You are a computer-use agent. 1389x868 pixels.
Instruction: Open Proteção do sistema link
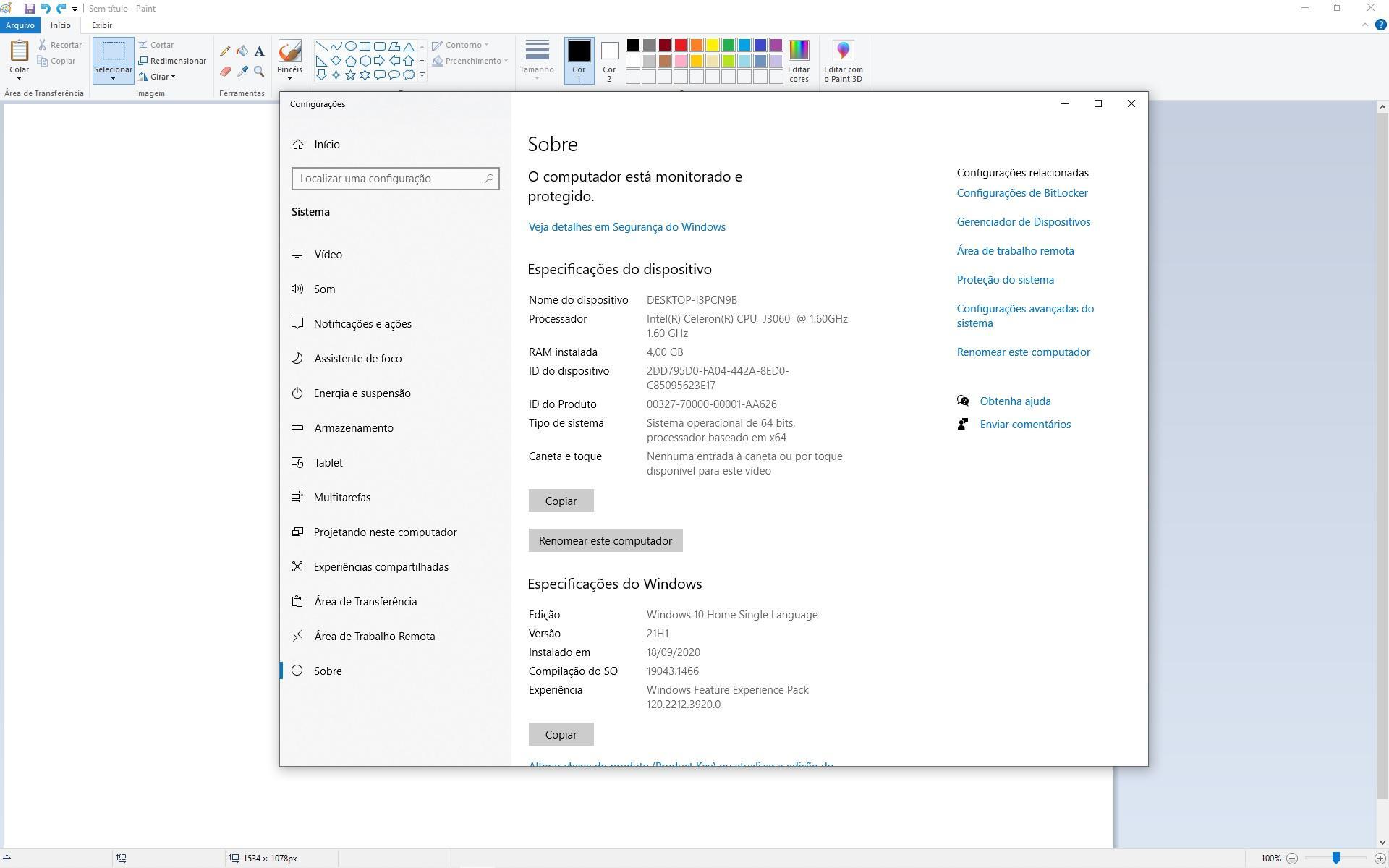(x=1005, y=280)
